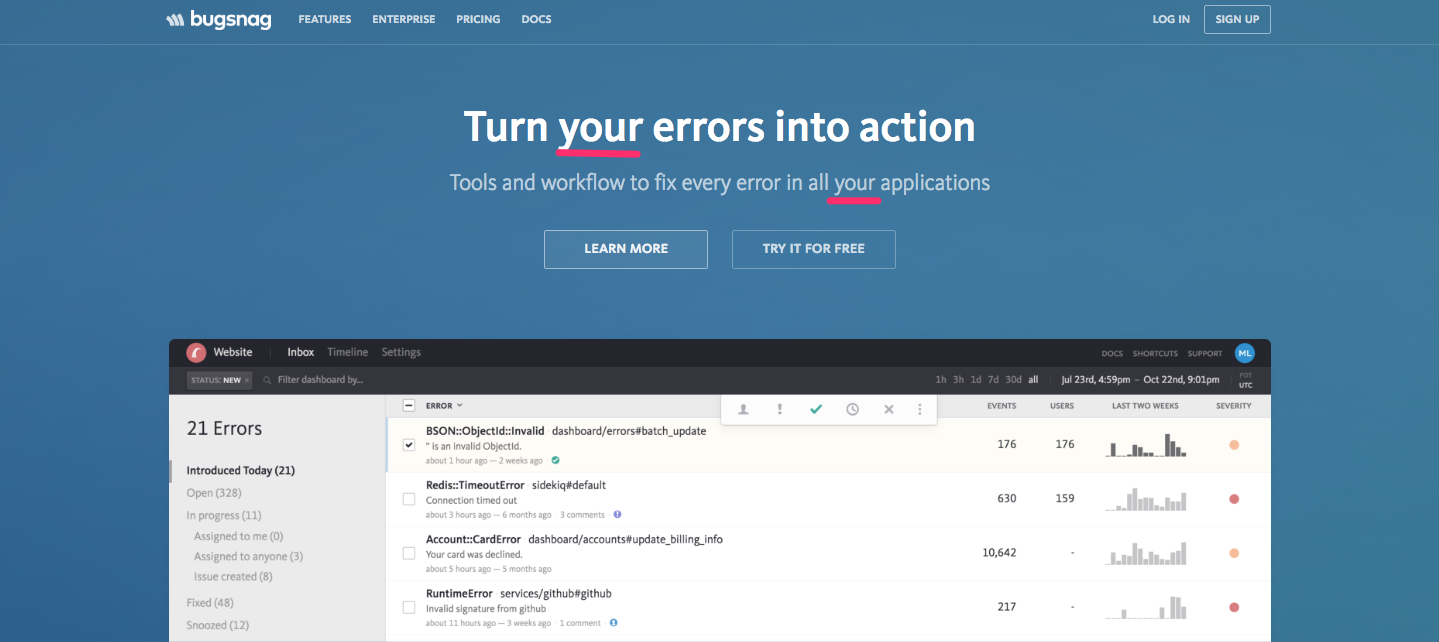This screenshot has width=1439, height=642.
Task: Select Assigned to me (0) filter
Action: click(238, 536)
